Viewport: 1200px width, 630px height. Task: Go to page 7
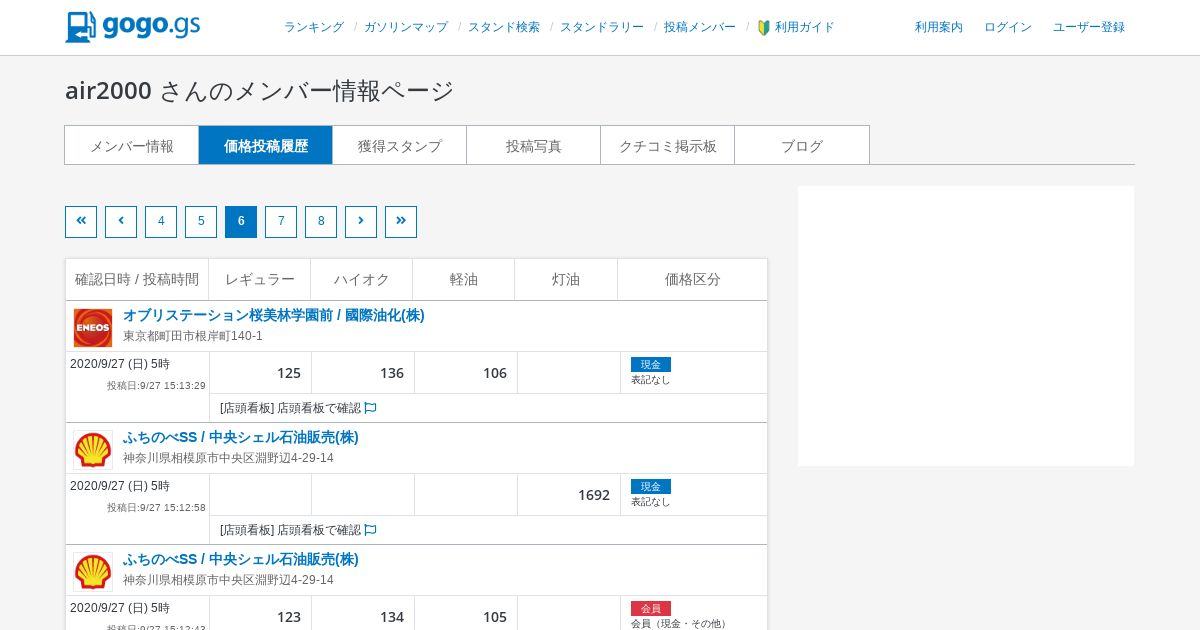[x=281, y=222]
